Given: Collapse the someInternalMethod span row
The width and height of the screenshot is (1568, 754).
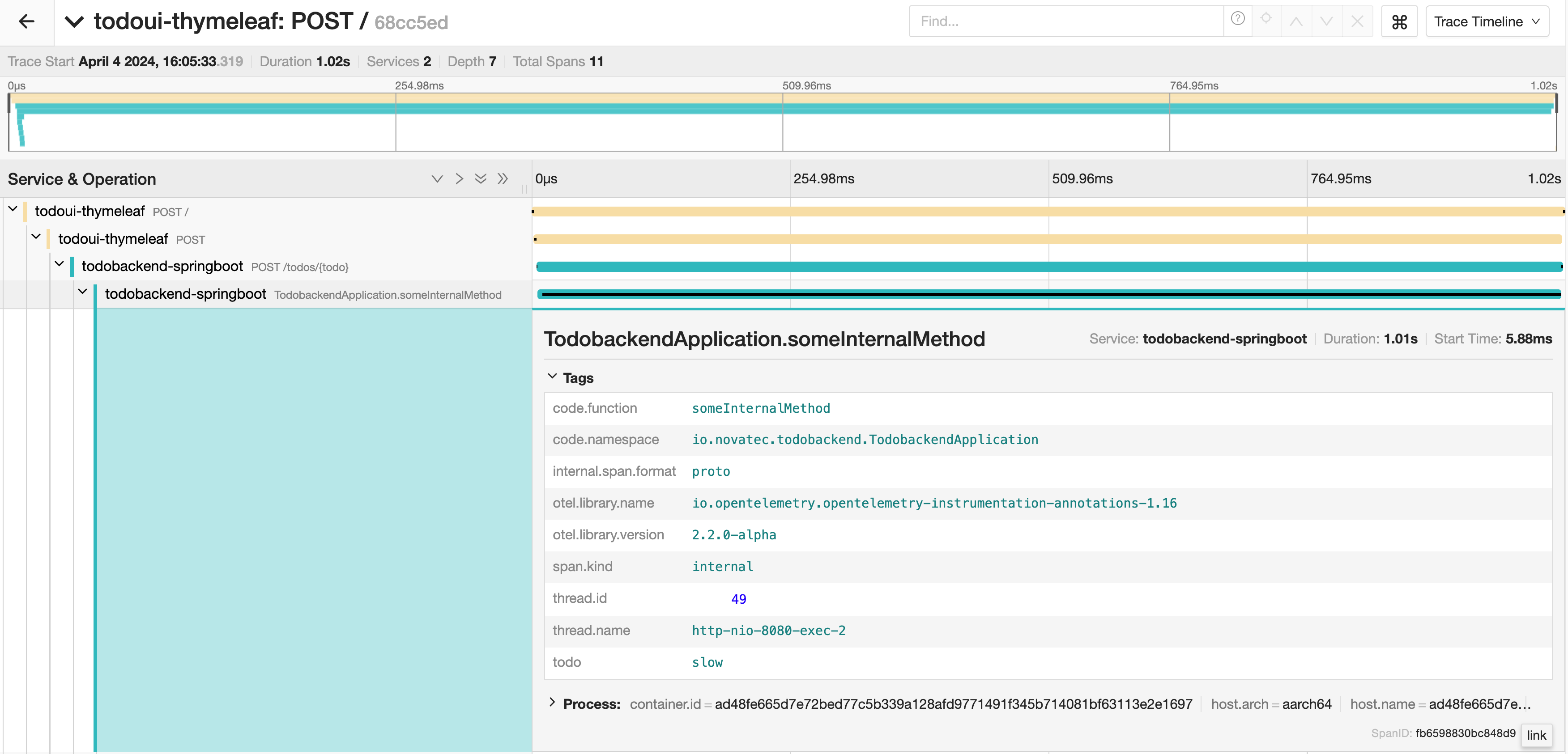Looking at the screenshot, I should (x=83, y=292).
